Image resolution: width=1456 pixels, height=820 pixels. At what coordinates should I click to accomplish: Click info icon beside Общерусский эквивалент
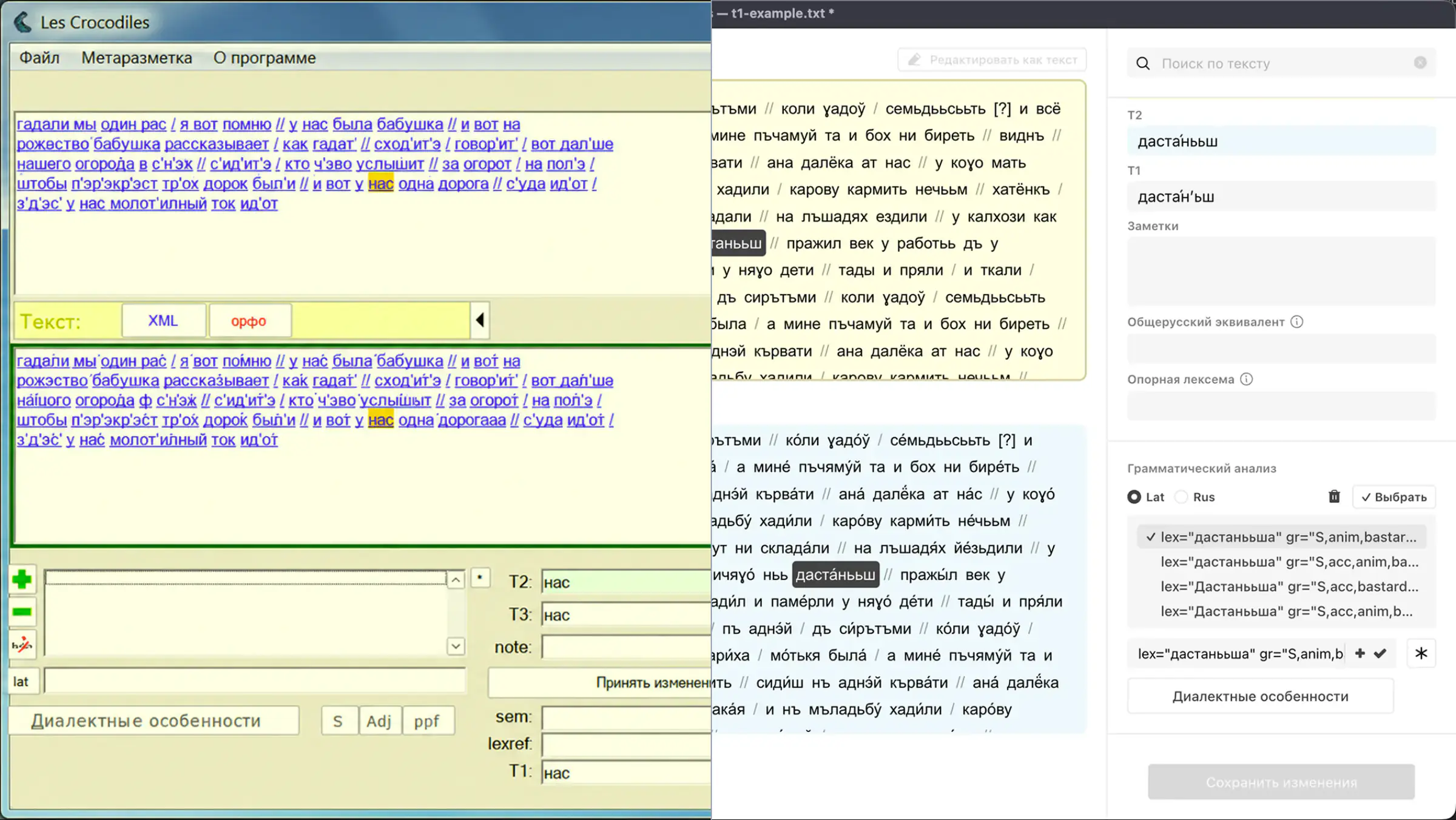click(x=1296, y=321)
